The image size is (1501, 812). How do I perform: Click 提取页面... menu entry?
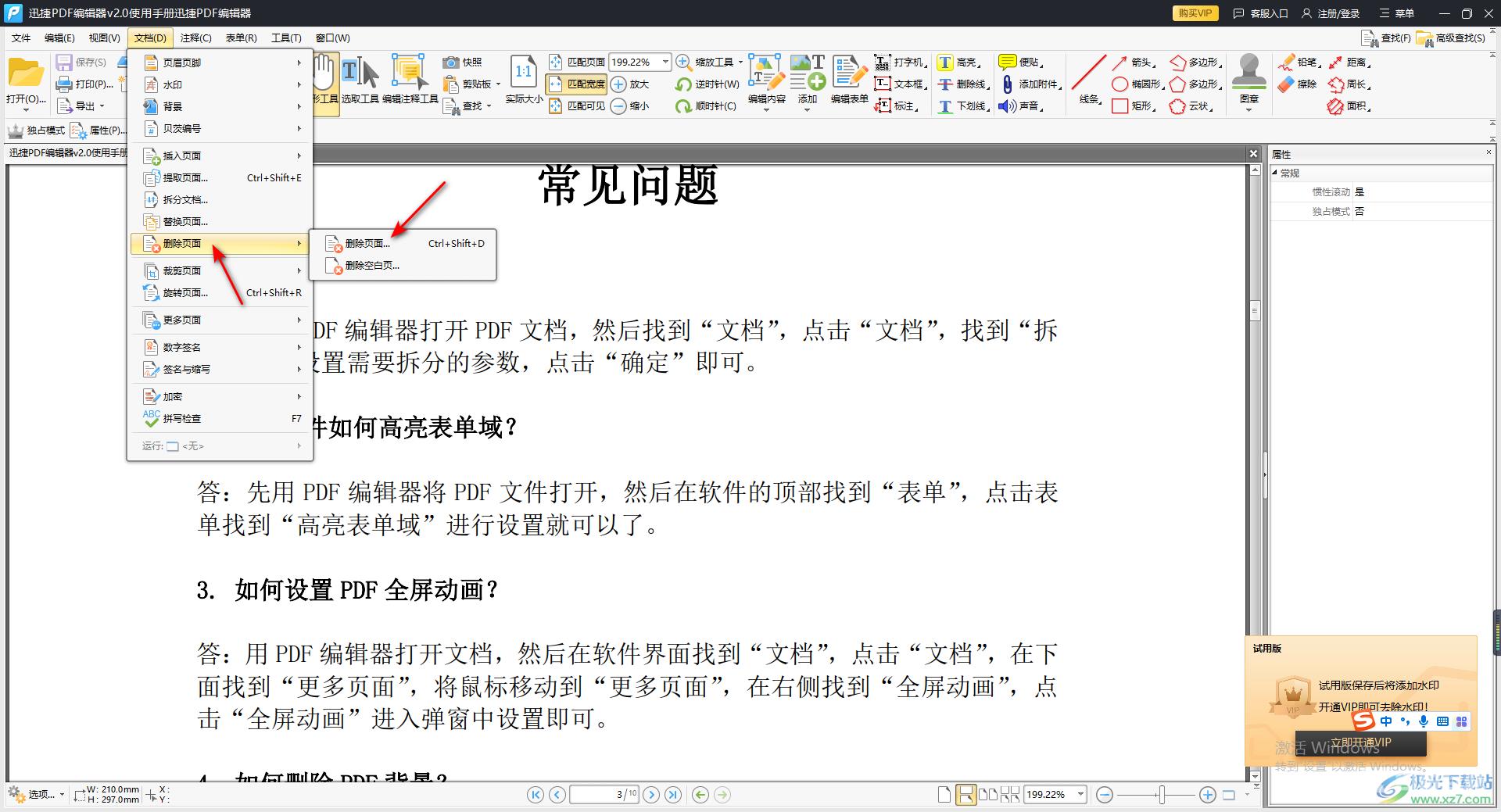(x=220, y=177)
